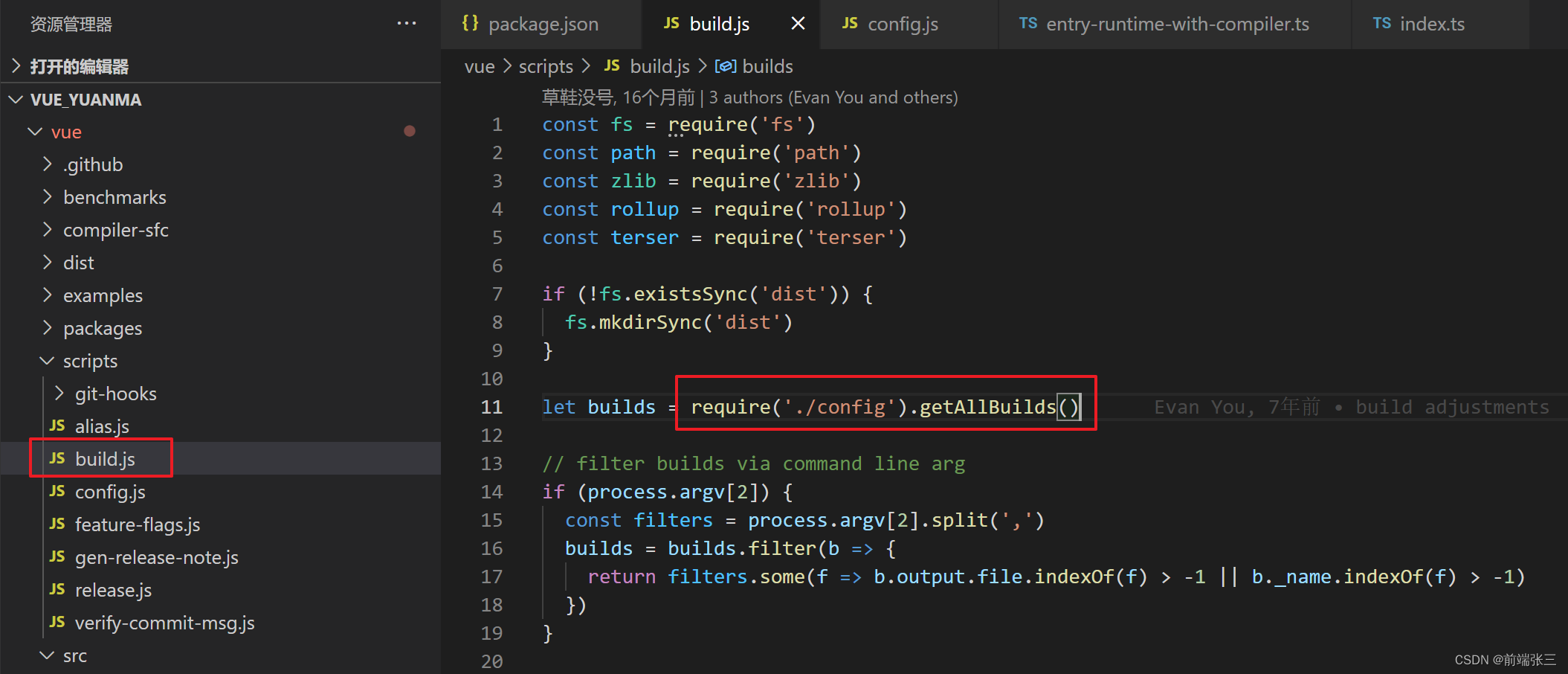Select build.js in the file tree
This screenshot has width=1568, height=674.
[220, 459]
